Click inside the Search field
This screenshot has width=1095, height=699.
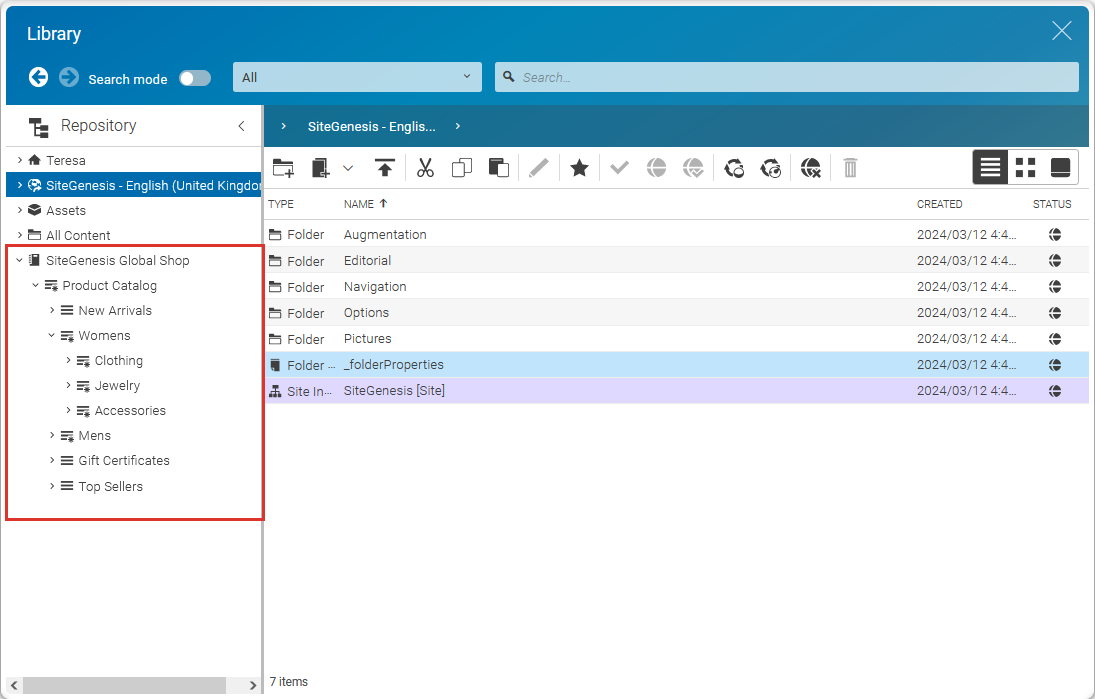click(x=787, y=76)
